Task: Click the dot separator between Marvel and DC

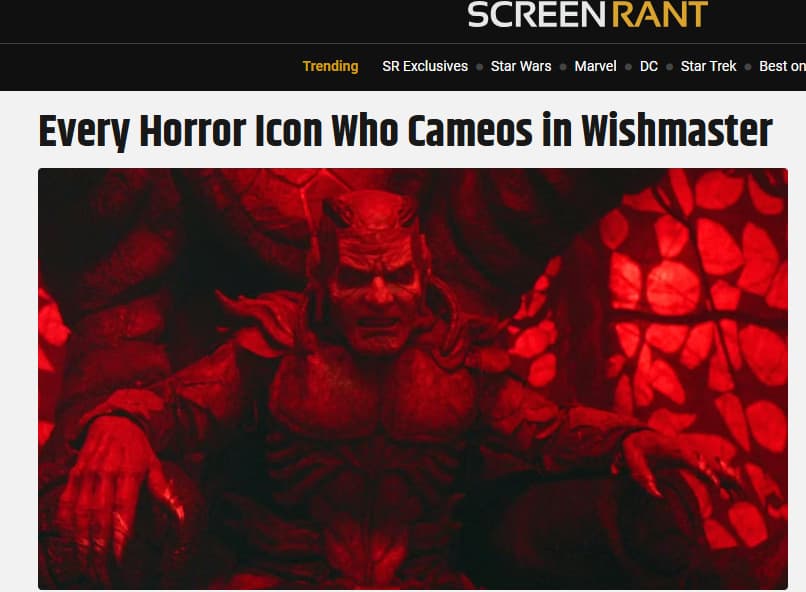Action: (628, 67)
